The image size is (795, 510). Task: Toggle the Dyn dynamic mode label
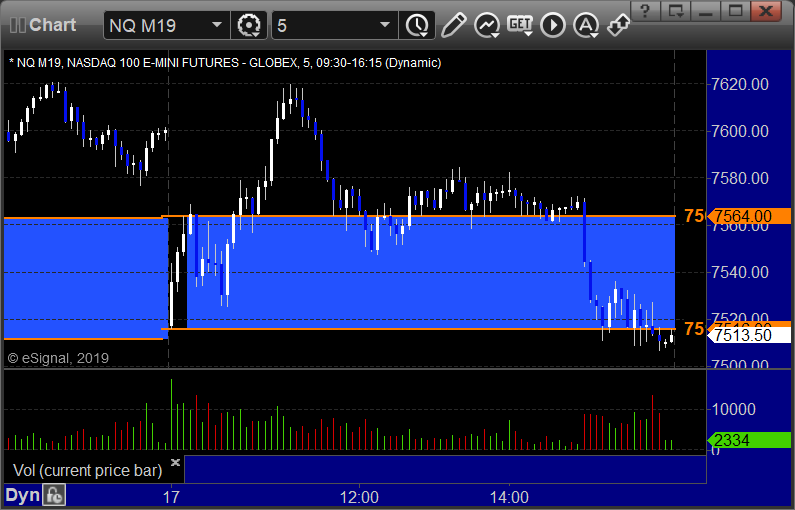(x=22, y=495)
